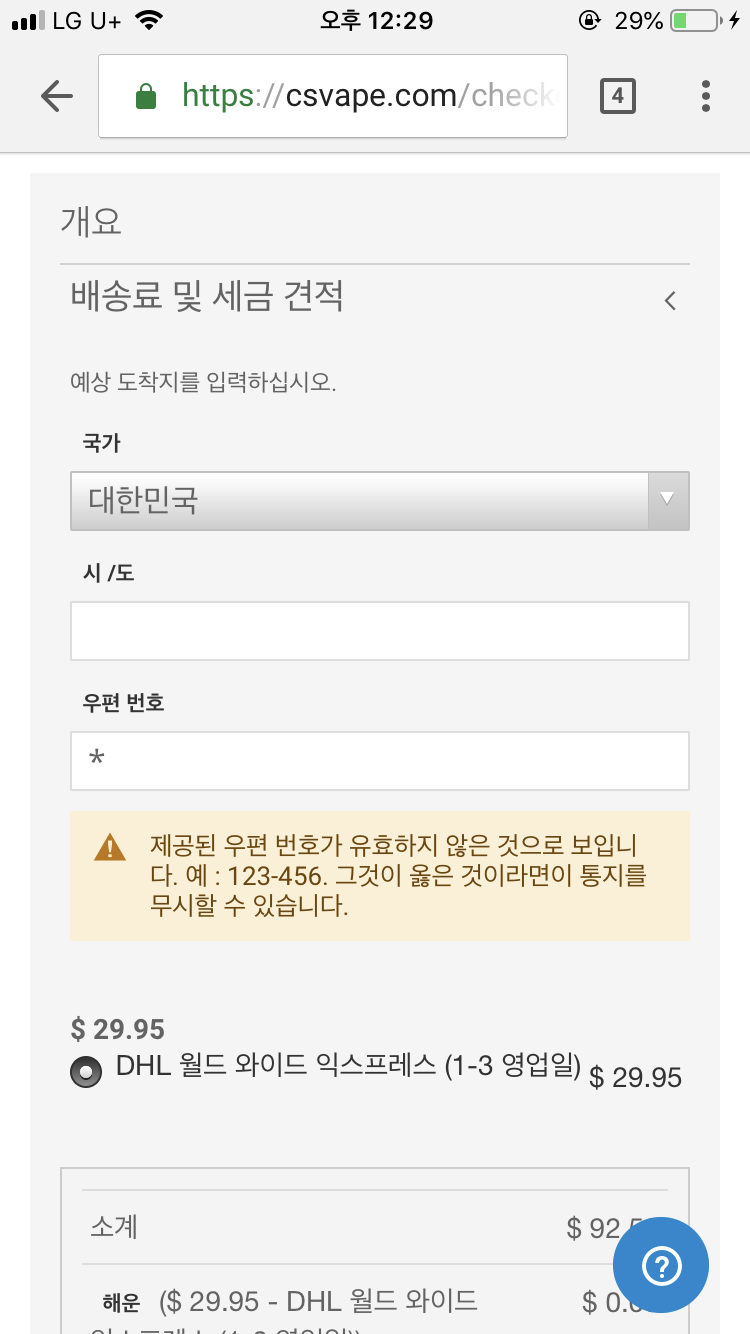Collapse the 배송료 및 세금 견적 chevron
Image resolution: width=750 pixels, height=1334 pixels.
coord(670,300)
